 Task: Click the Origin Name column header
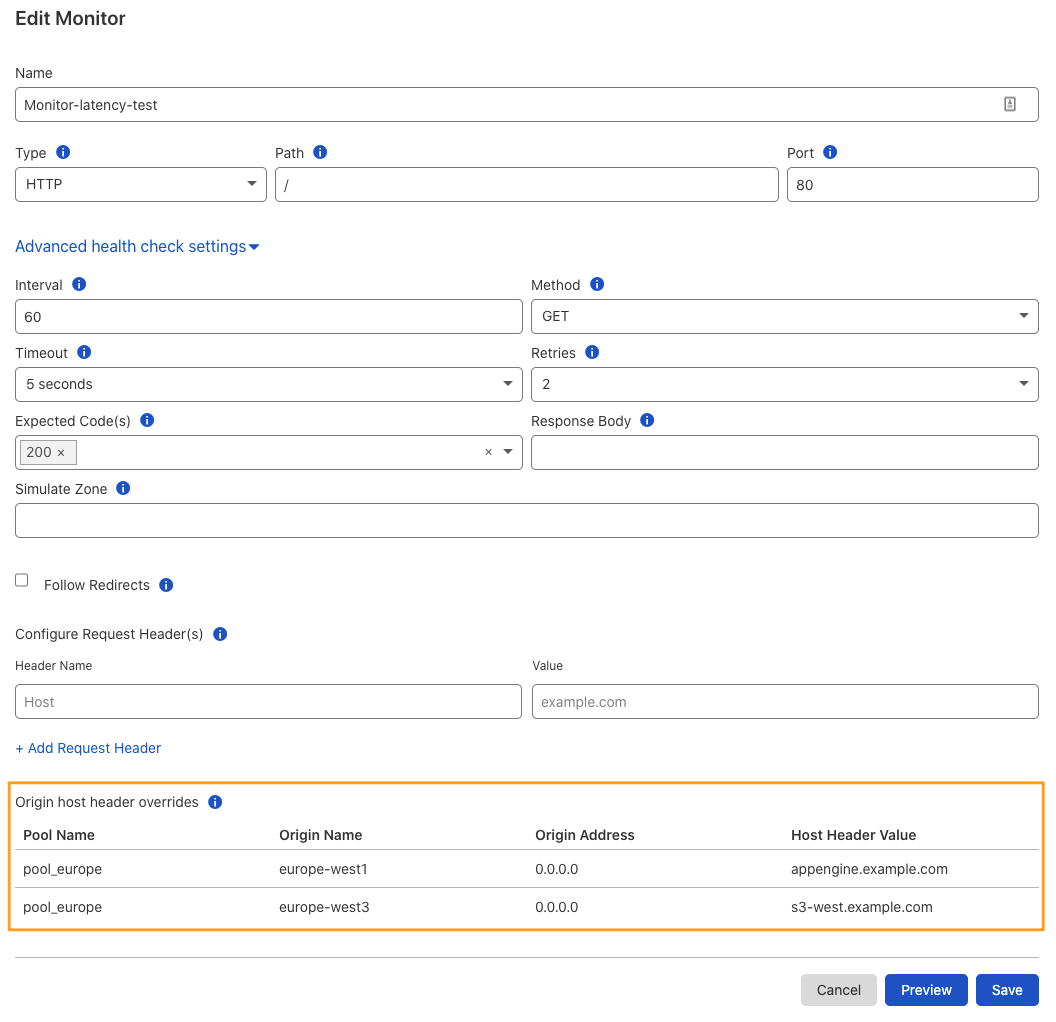tap(321, 835)
